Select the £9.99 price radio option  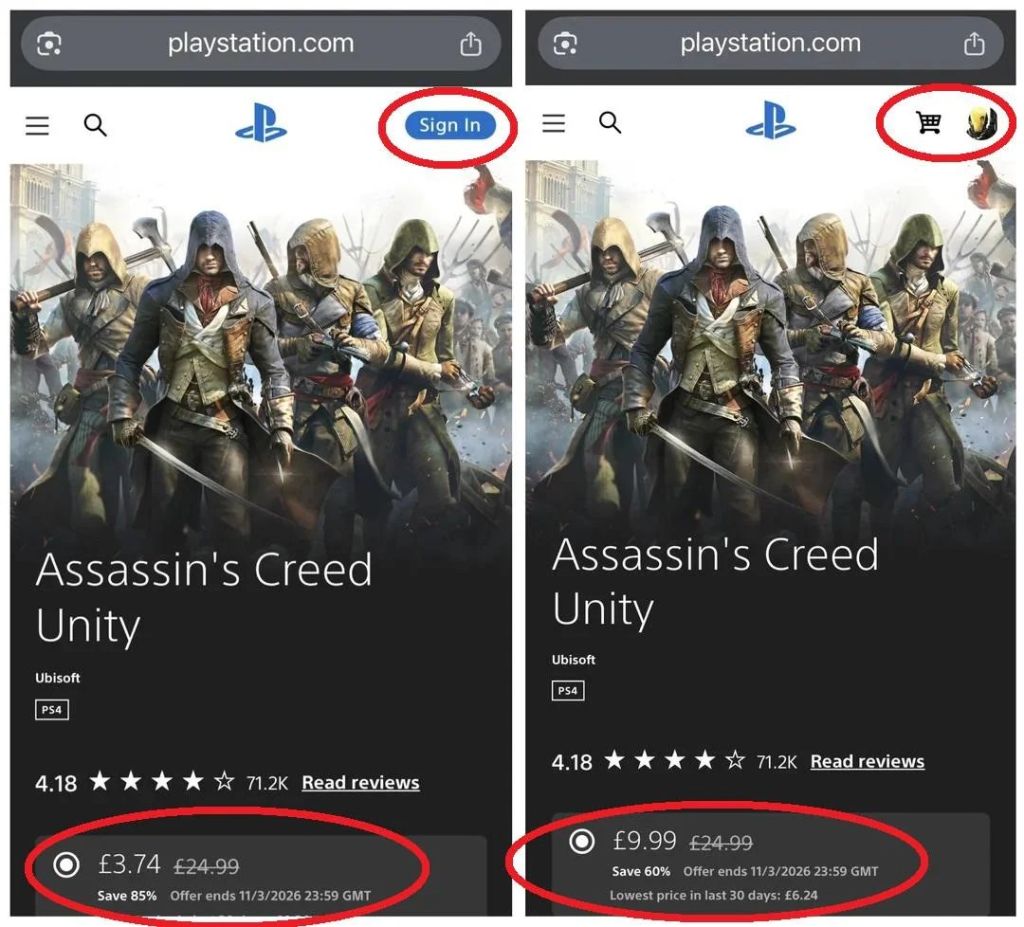[x=581, y=841]
